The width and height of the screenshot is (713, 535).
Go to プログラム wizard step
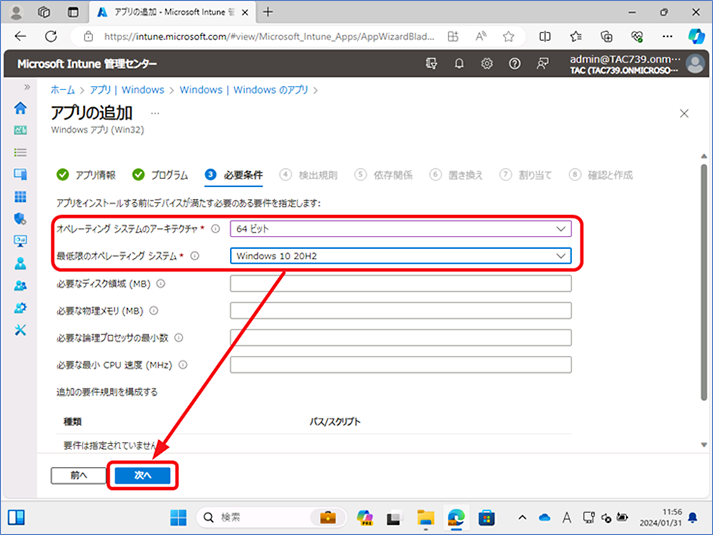point(160,175)
